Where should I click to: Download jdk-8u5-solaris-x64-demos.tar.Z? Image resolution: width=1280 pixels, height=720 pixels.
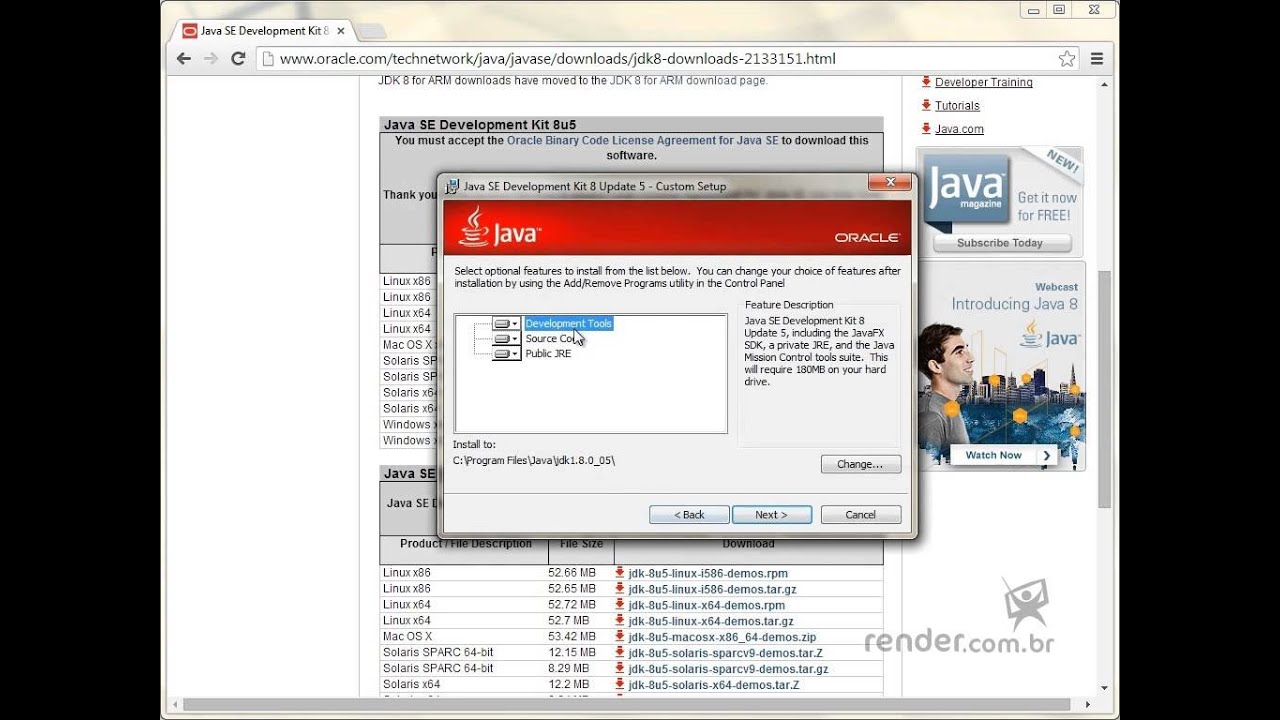tap(714, 686)
